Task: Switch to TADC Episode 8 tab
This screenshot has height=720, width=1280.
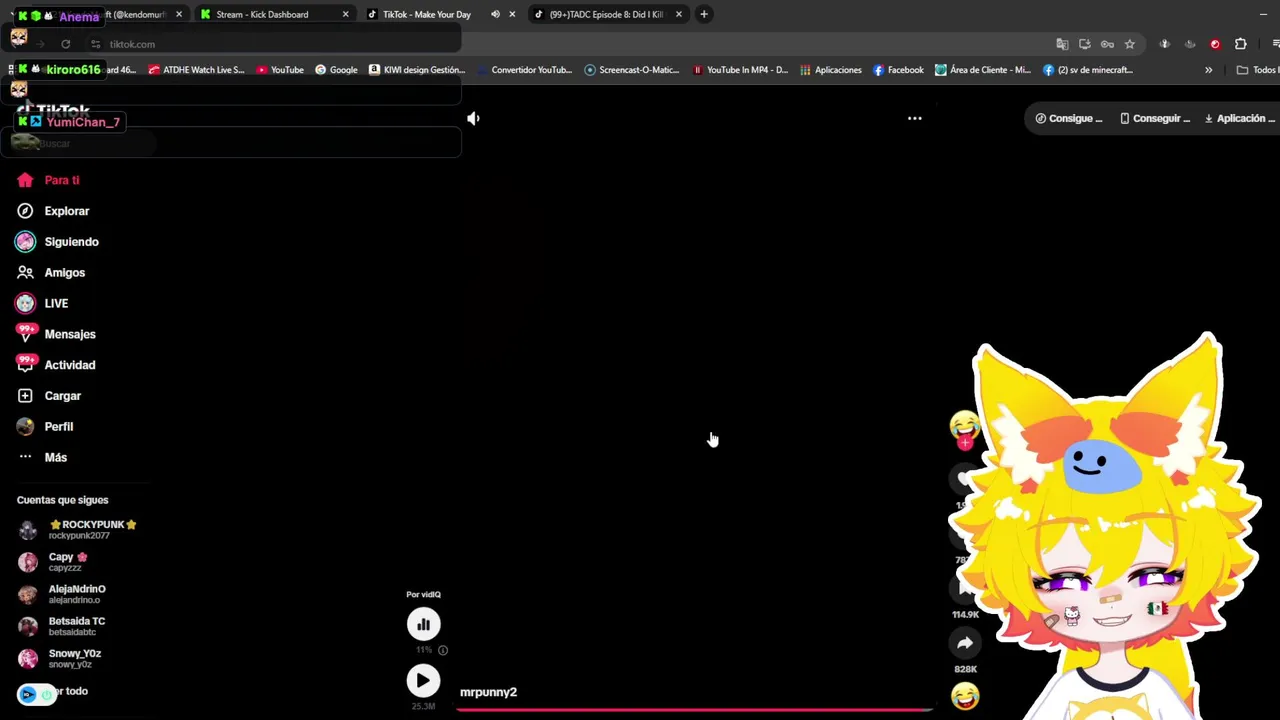Action: 606,14
